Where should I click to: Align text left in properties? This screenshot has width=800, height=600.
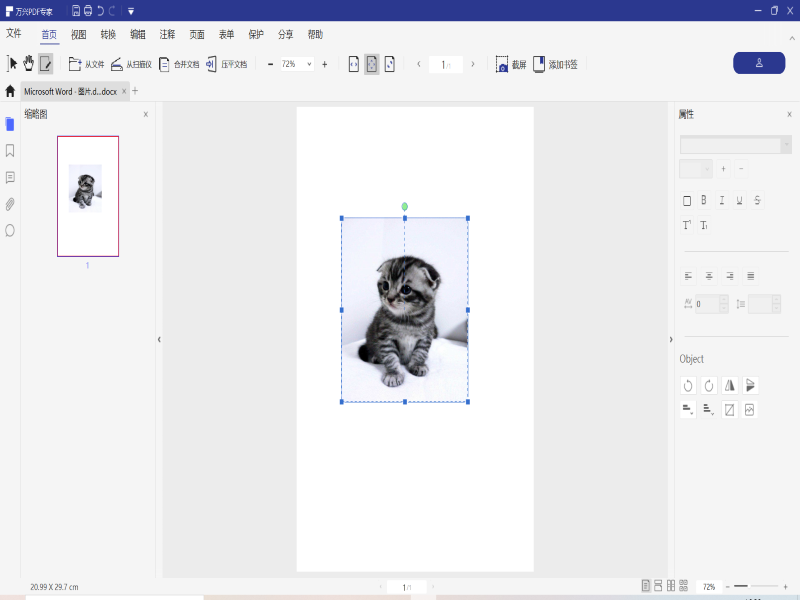[688, 276]
